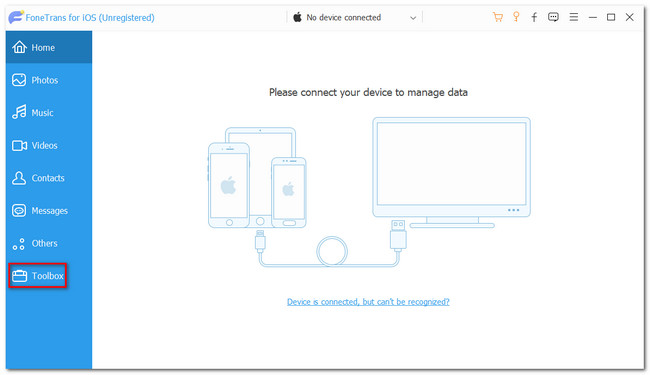
Task: Close the FoneTrans window
Action: pos(630,17)
